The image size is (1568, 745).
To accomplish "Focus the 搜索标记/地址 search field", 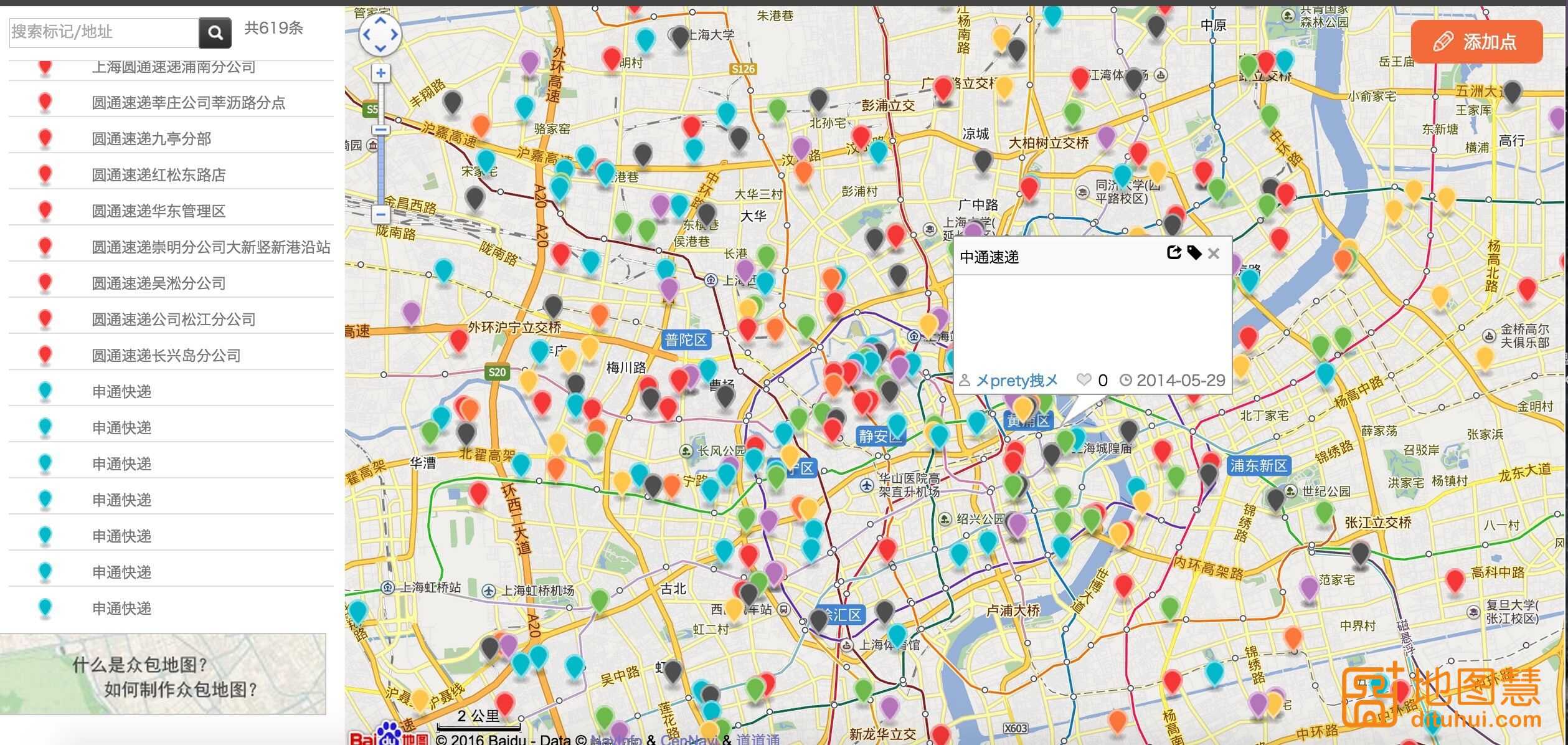I will click(104, 33).
